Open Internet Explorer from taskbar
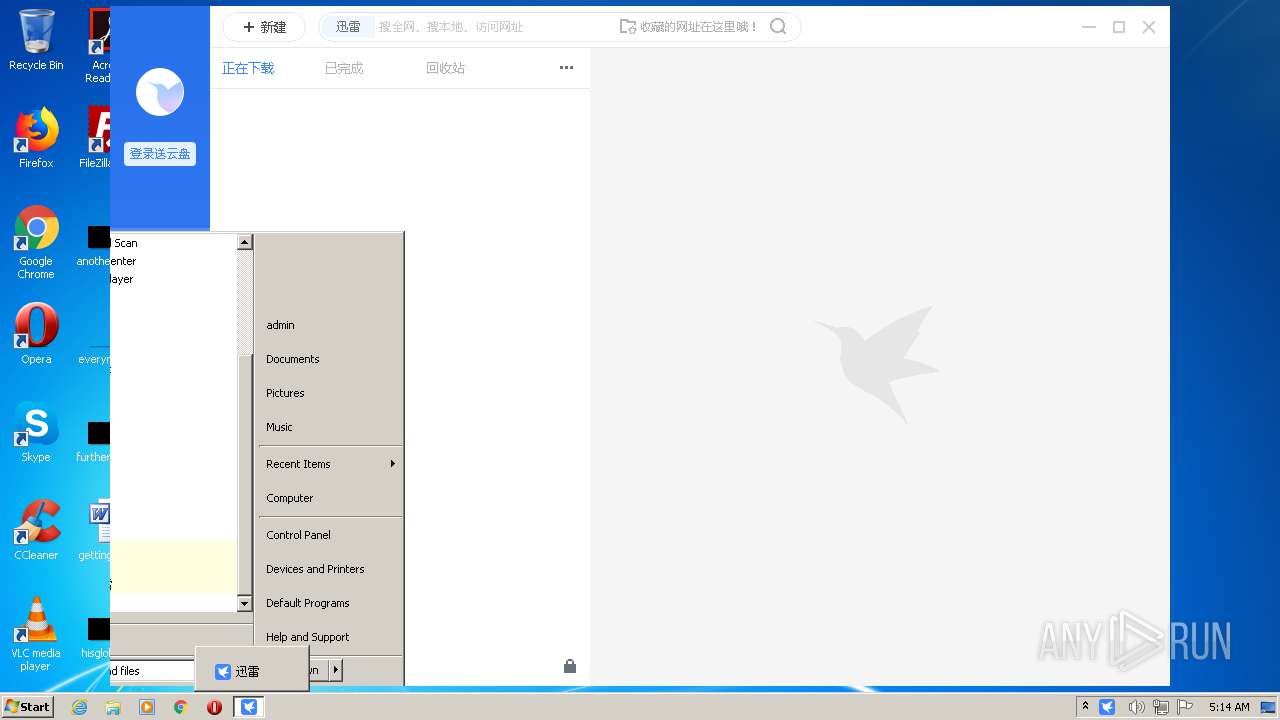This screenshot has height=720, width=1280. [79, 707]
